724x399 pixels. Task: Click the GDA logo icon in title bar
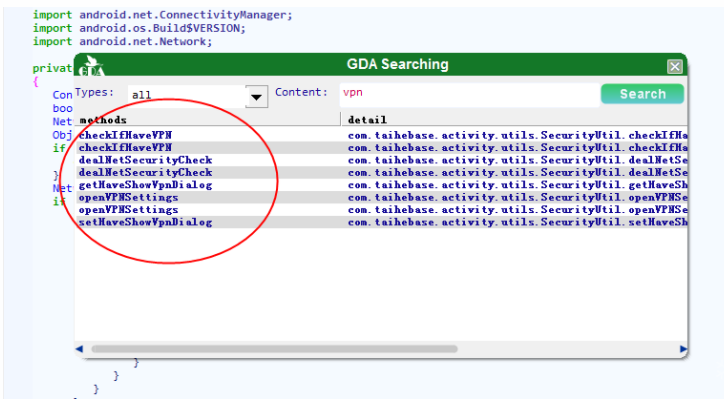click(x=91, y=66)
